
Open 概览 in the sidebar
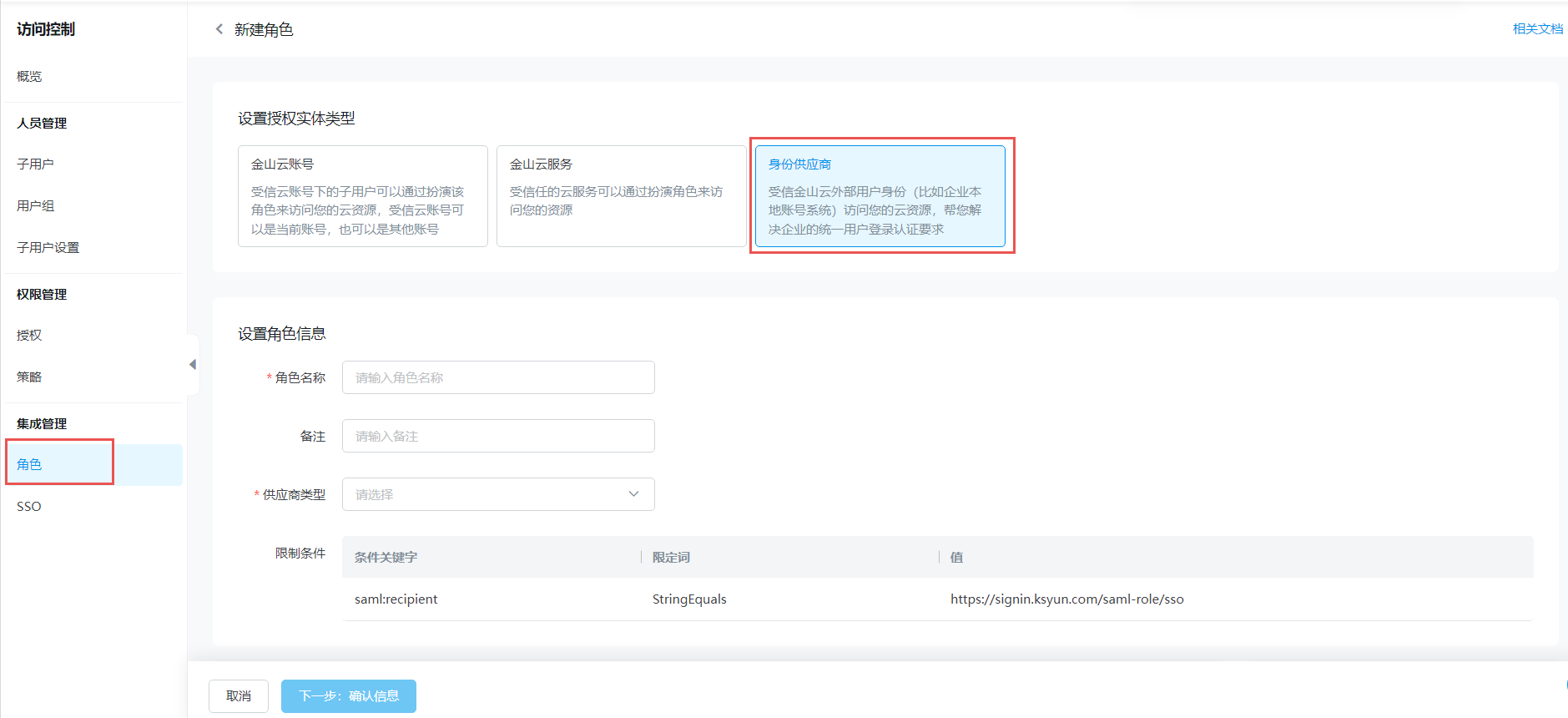coord(29,76)
